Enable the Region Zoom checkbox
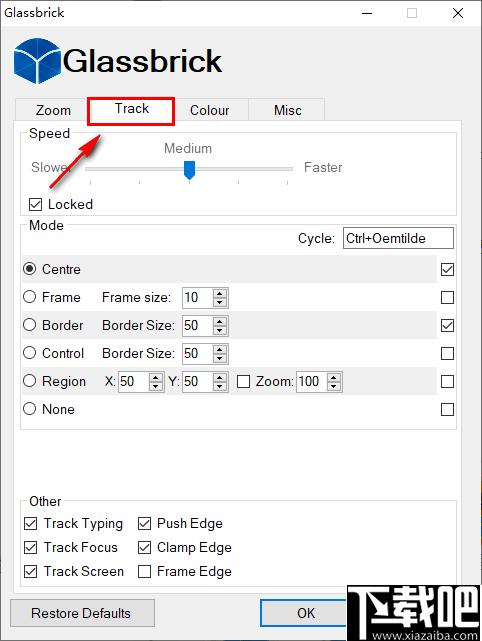 pyautogui.click(x=244, y=381)
